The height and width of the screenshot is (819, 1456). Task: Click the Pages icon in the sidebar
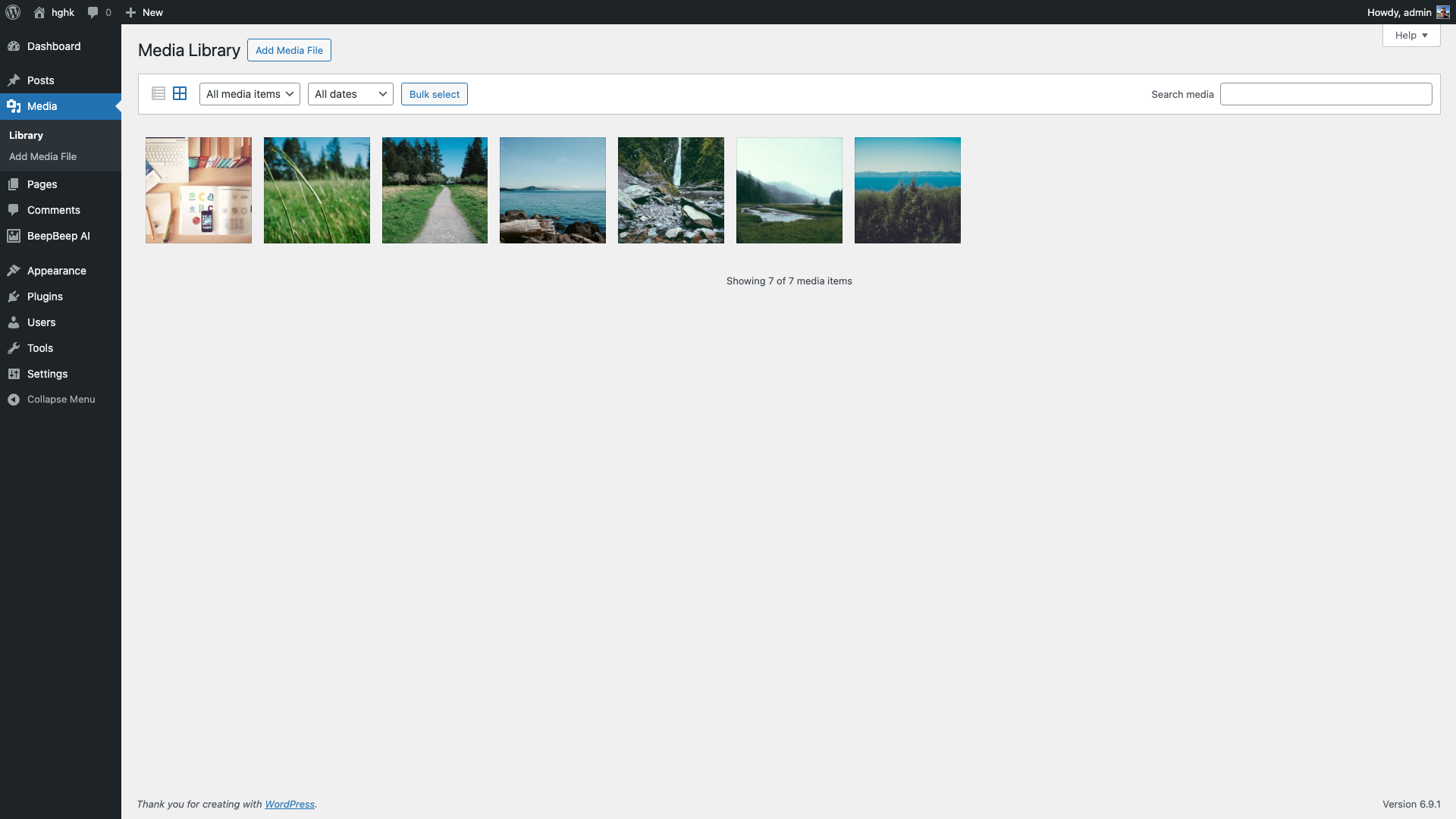(x=14, y=184)
